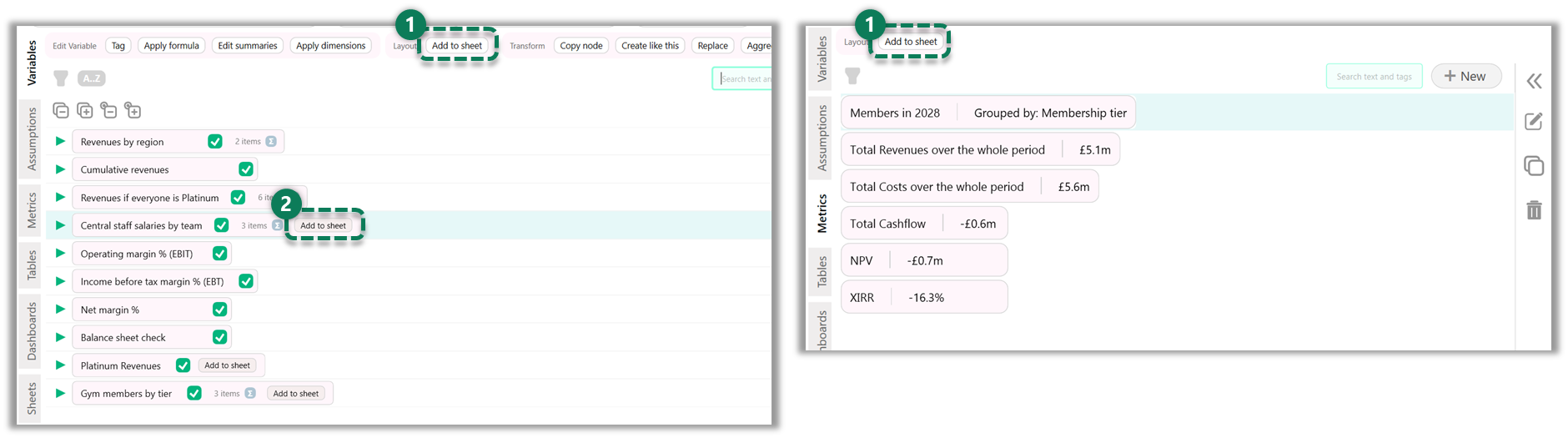Click the sum icon beside '3 items' on Gym members by tier
This screenshot has width=1568, height=438.
[250, 394]
